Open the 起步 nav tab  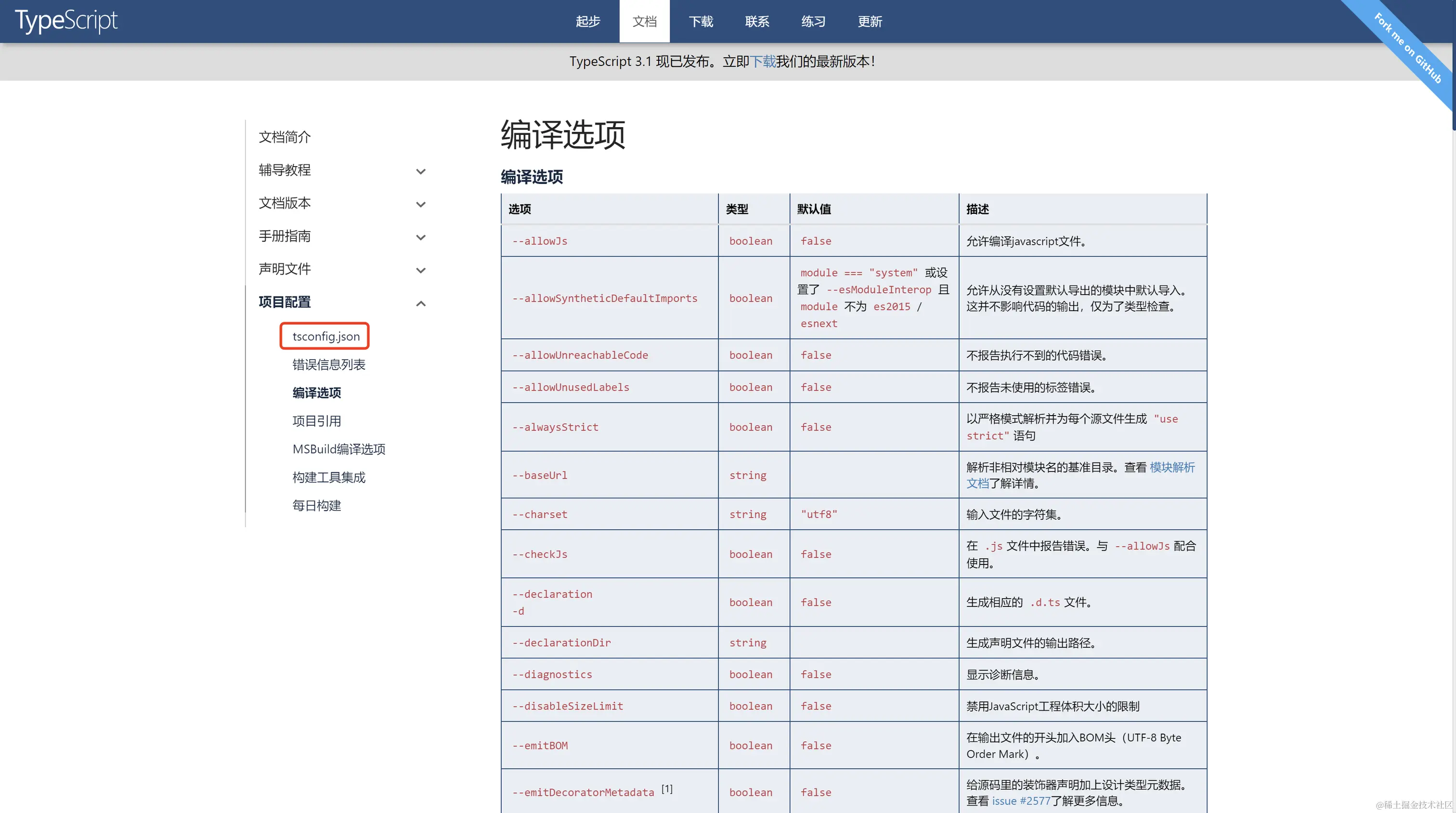[588, 22]
